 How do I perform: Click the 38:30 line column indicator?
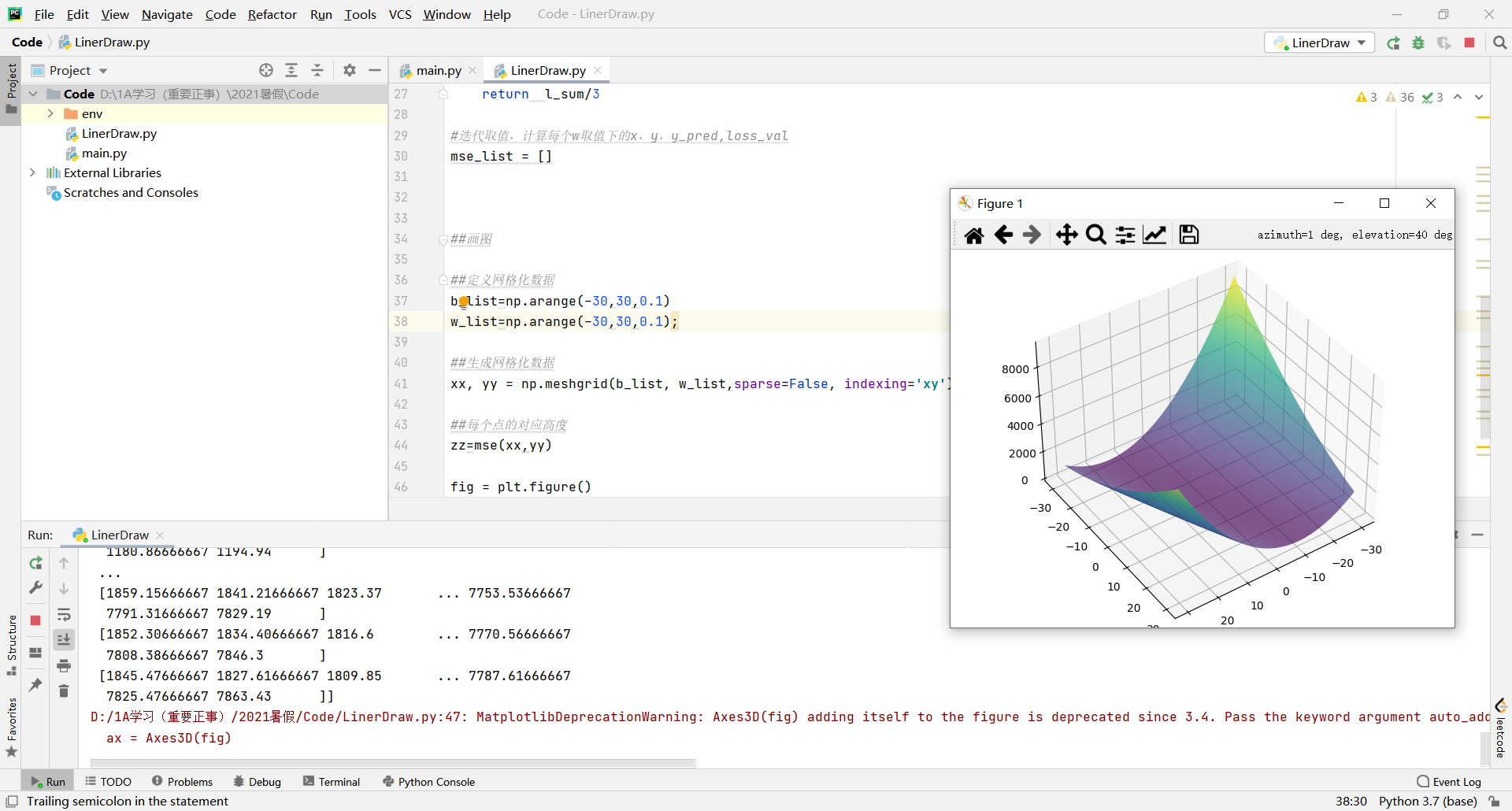coord(1351,801)
